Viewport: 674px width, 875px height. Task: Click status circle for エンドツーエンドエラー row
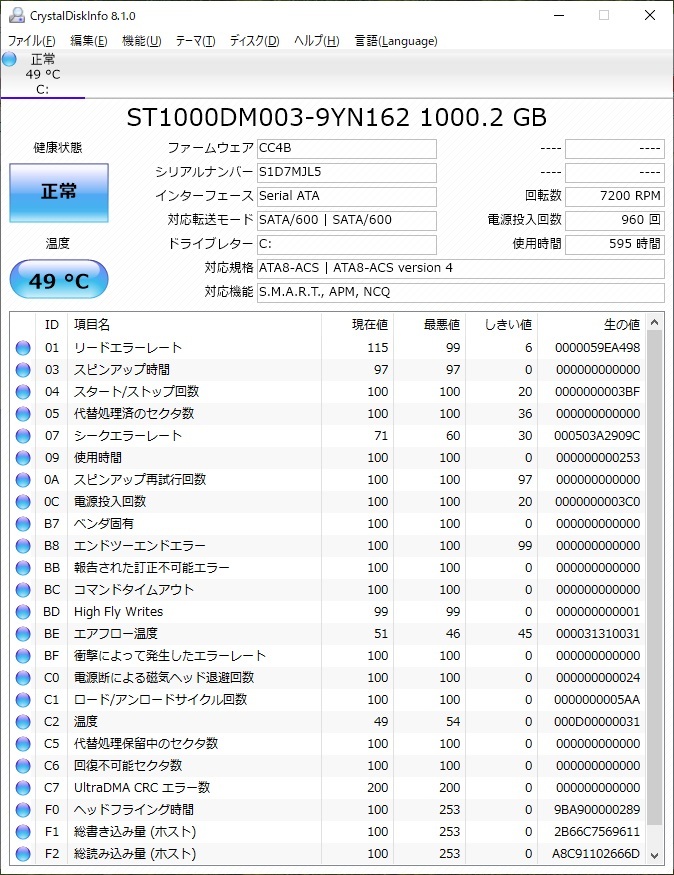tap(23, 546)
